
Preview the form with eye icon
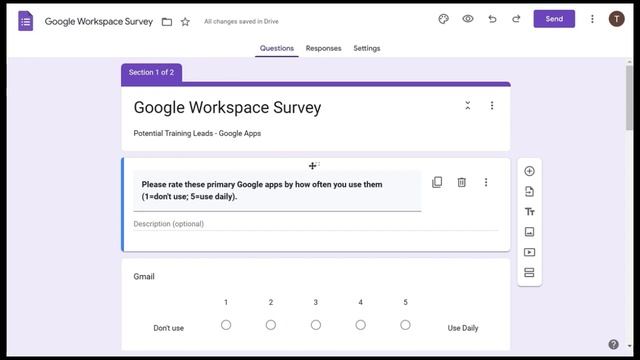(x=468, y=19)
